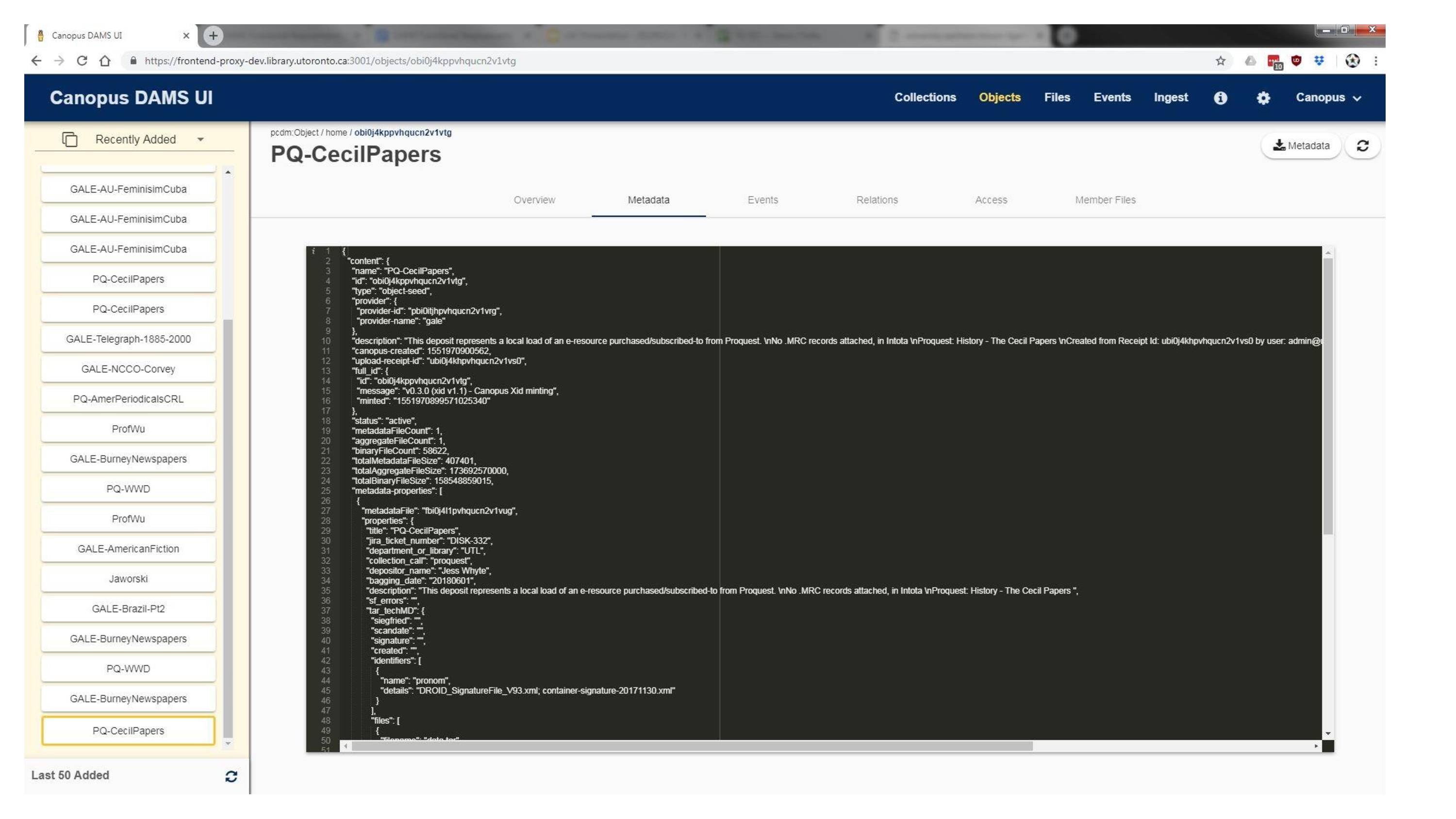The image size is (1456, 819).
Task: Open the Ingest menu
Action: click(x=1171, y=97)
